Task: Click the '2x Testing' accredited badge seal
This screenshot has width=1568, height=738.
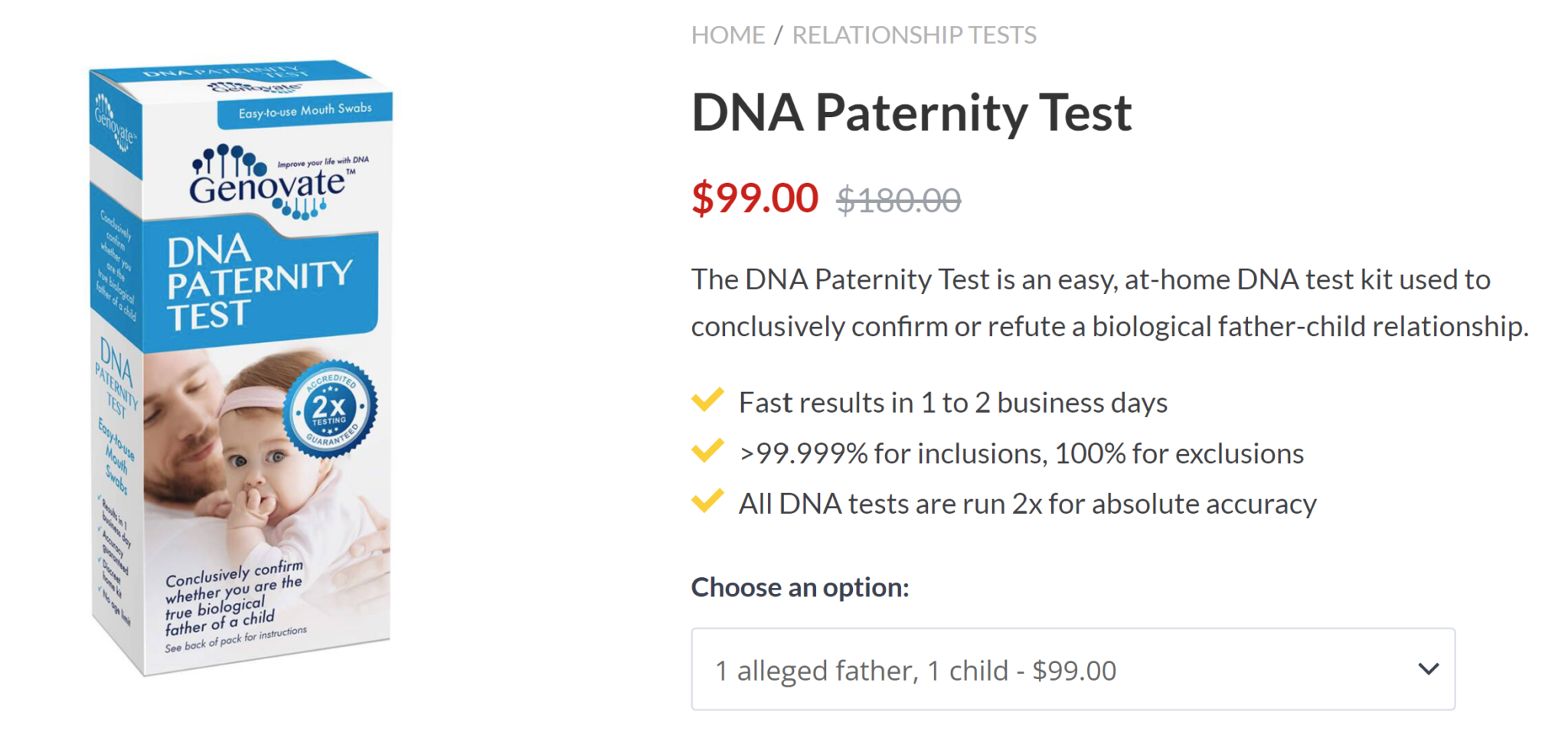Action: 330,410
